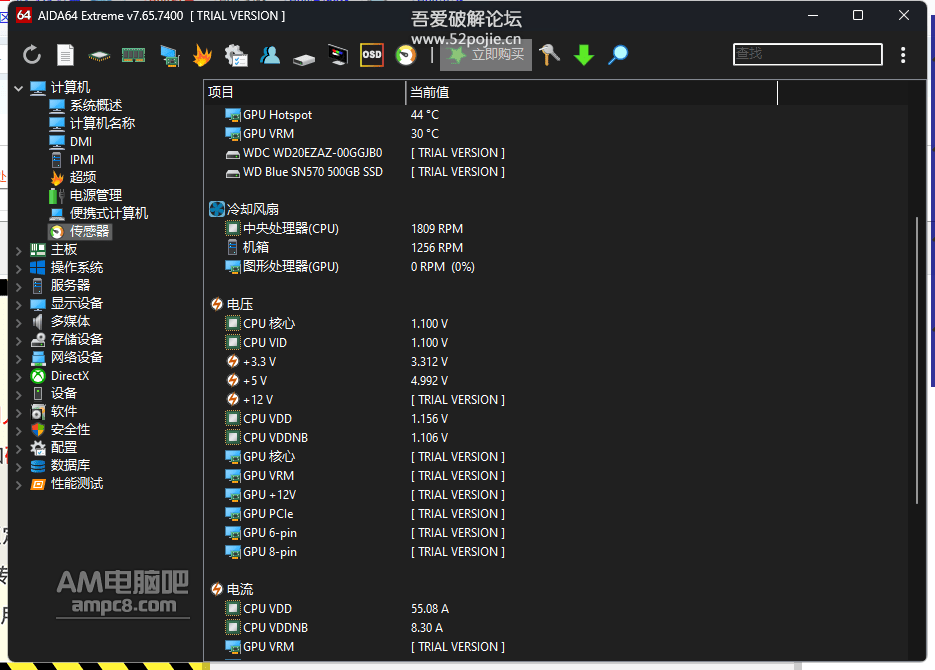Screen dimensions: 935x670
Task: Expand the 服务器 tree node
Action: 18,287
